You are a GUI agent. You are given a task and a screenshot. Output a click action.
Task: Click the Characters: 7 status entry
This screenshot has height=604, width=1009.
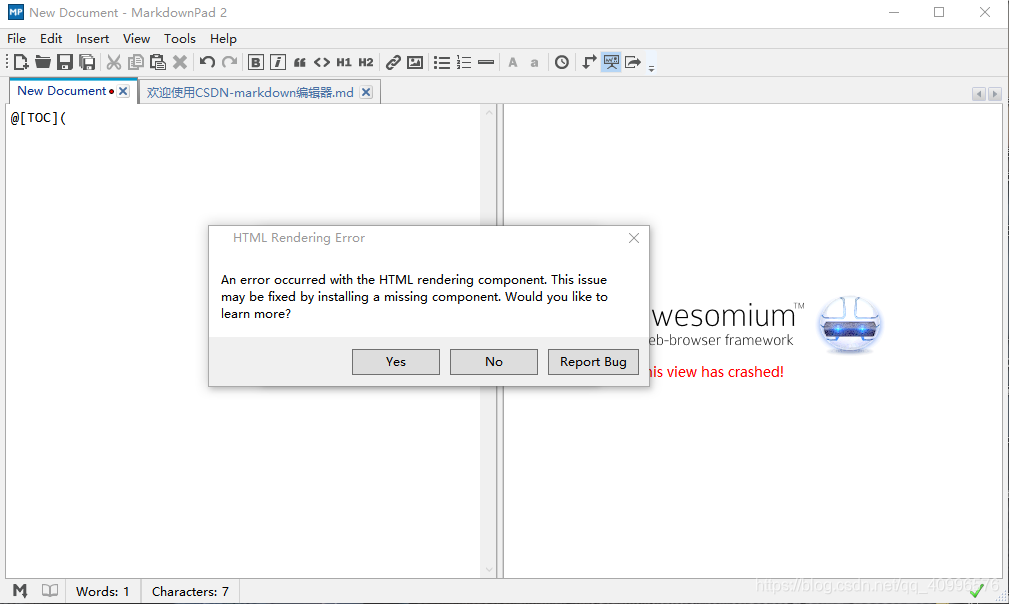[x=190, y=592]
